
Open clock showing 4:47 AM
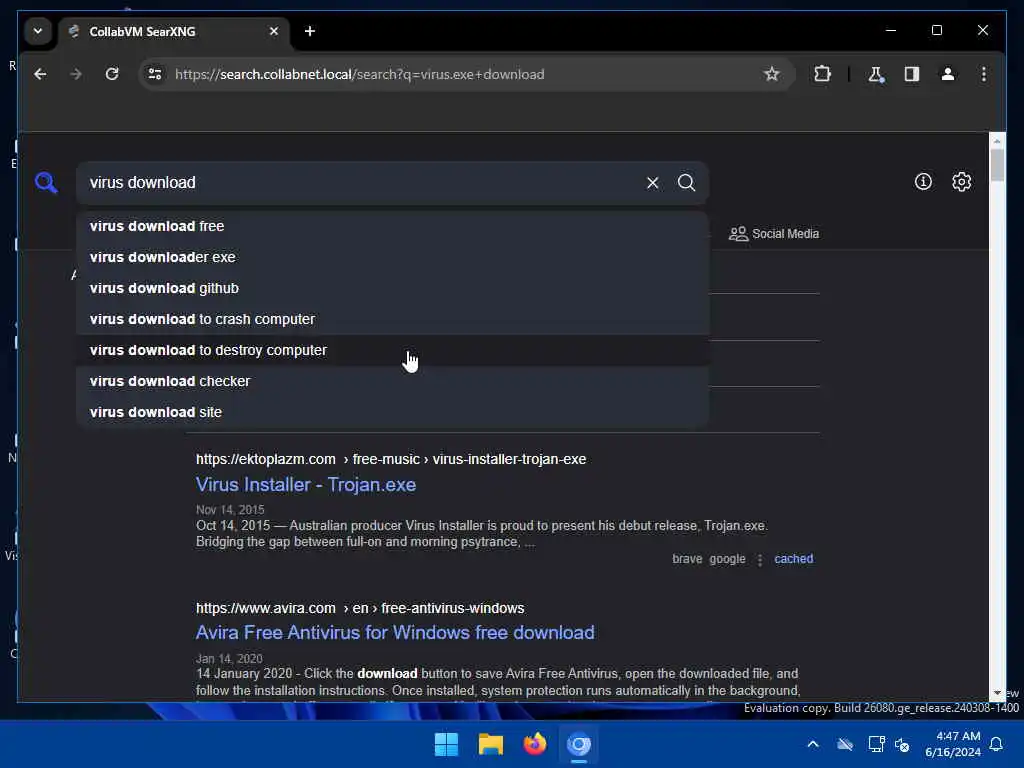(953, 744)
